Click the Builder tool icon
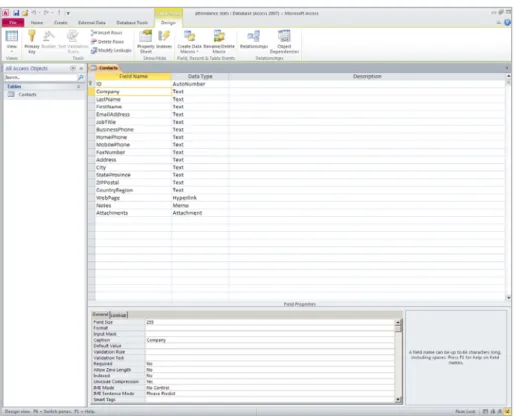This screenshot has height=416, width=514. [49, 36]
